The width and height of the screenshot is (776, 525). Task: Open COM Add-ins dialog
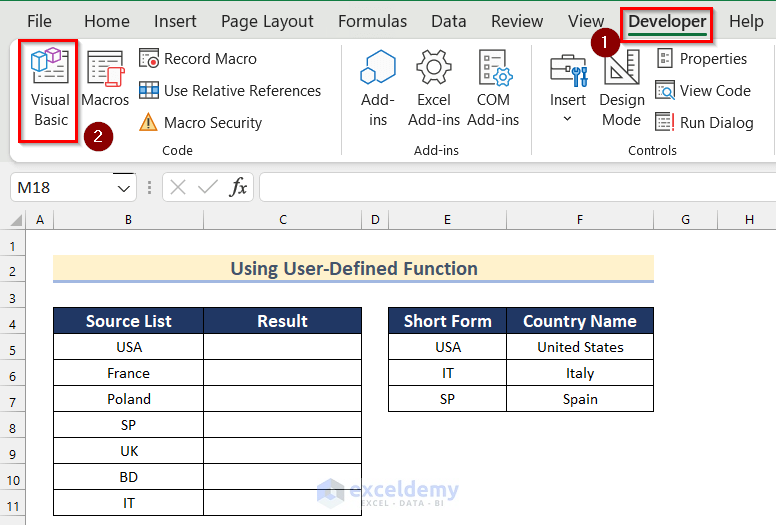(x=493, y=90)
